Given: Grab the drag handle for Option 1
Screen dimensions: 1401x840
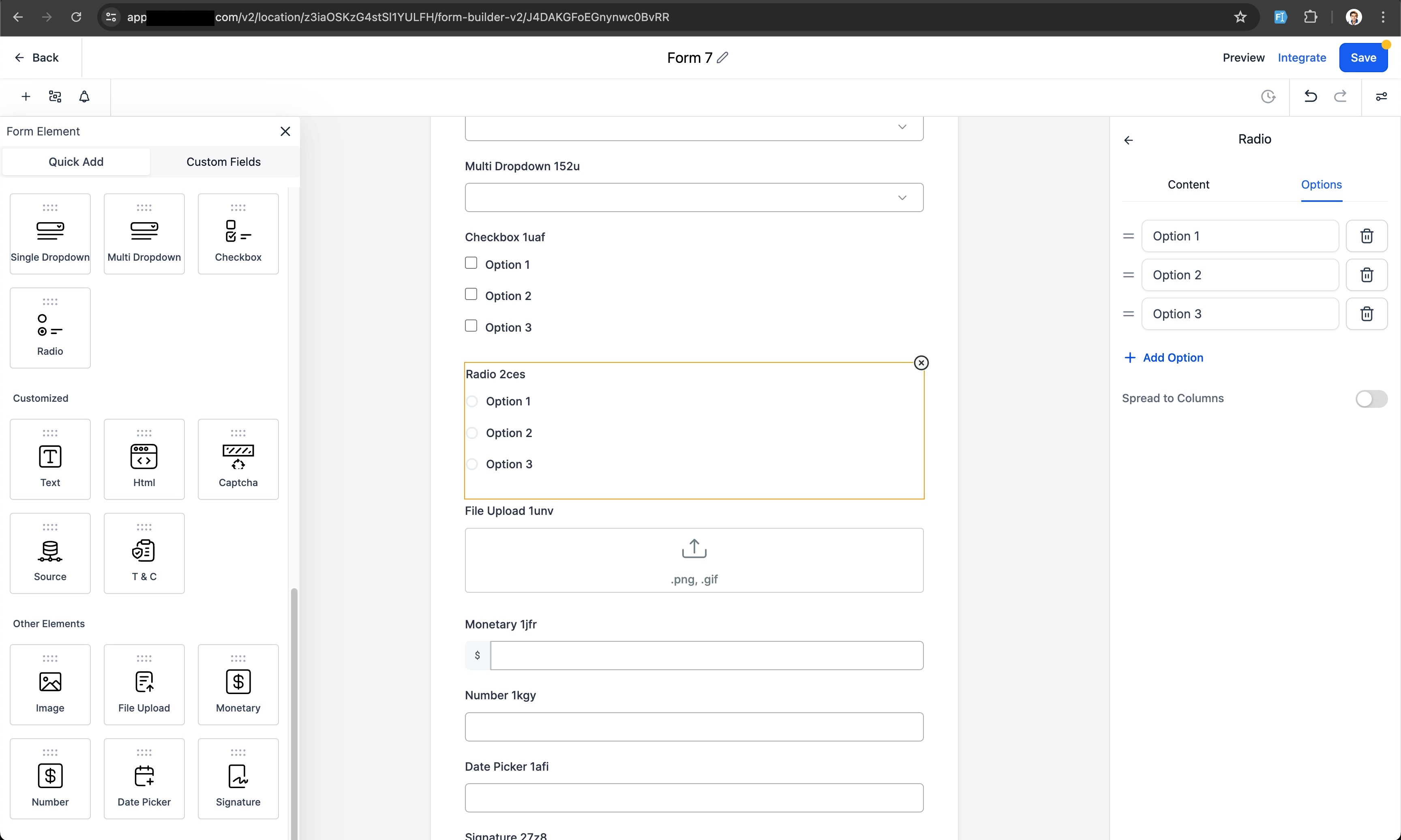Looking at the screenshot, I should pos(1128,236).
